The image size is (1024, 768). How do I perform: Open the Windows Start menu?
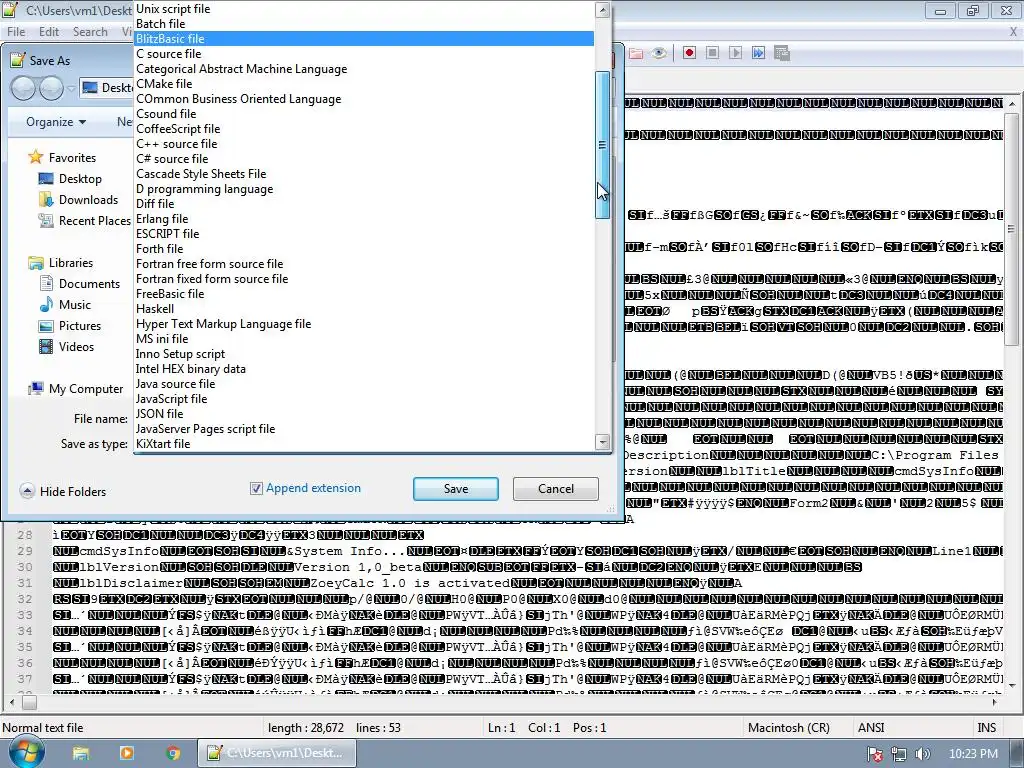[27, 752]
